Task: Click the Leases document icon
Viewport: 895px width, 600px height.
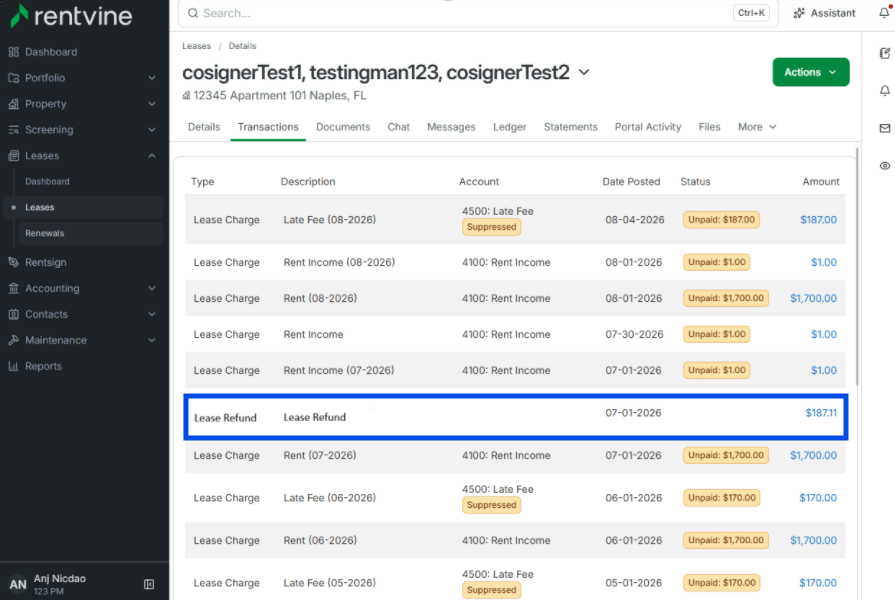Action: click(14, 155)
